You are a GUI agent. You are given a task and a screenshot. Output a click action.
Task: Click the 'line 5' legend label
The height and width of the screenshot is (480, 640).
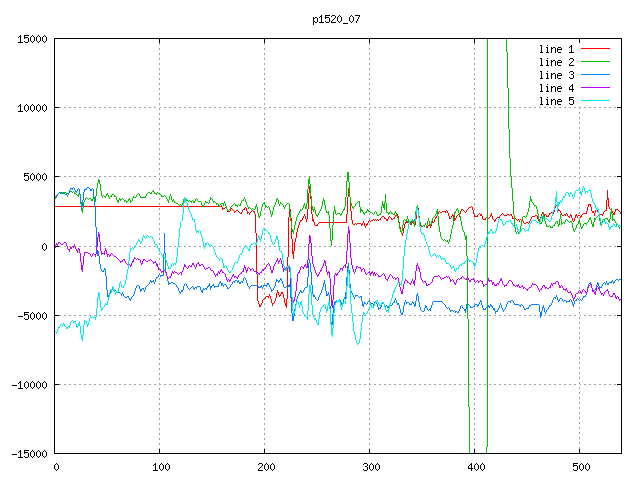click(557, 101)
